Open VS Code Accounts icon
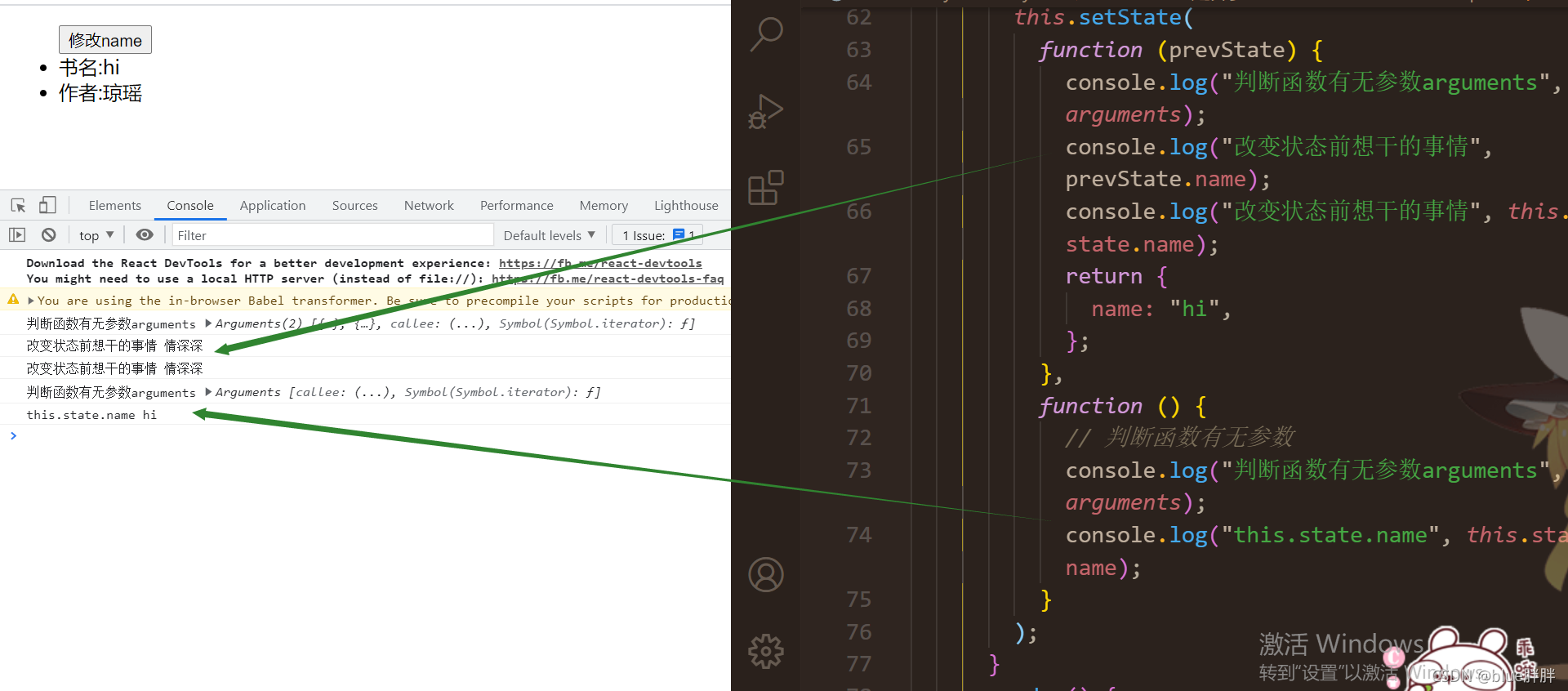The image size is (1568, 691). pos(766,575)
